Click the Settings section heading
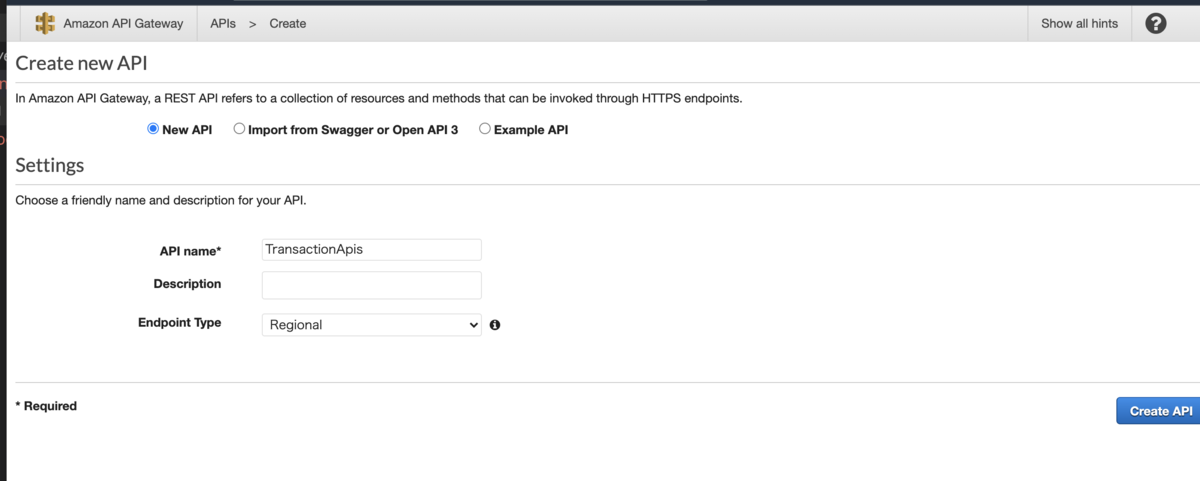Screen dimensions: 1200x481 click(50, 165)
